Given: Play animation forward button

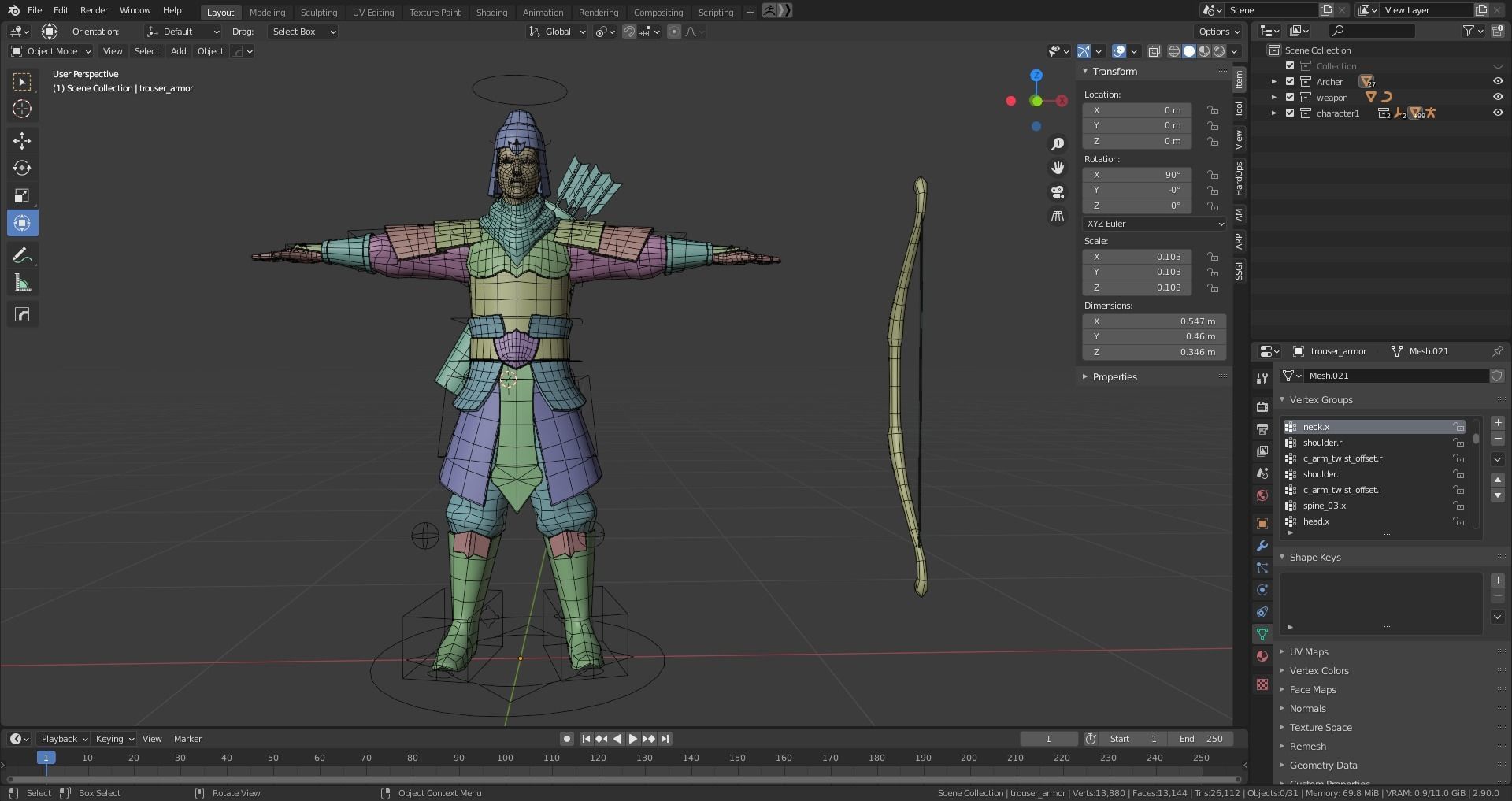Looking at the screenshot, I should coord(633,739).
